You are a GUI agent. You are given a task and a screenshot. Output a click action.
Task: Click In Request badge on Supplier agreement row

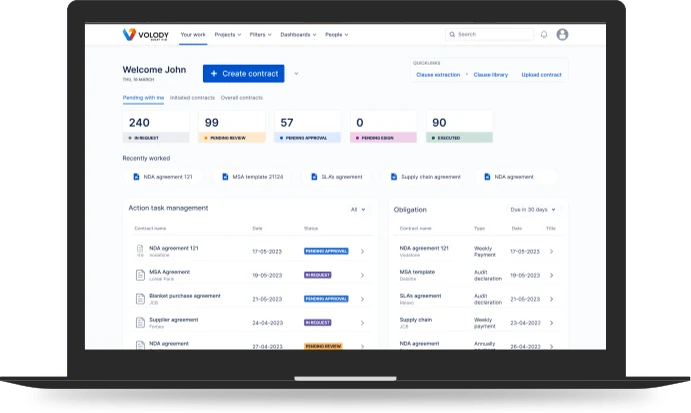318,323
